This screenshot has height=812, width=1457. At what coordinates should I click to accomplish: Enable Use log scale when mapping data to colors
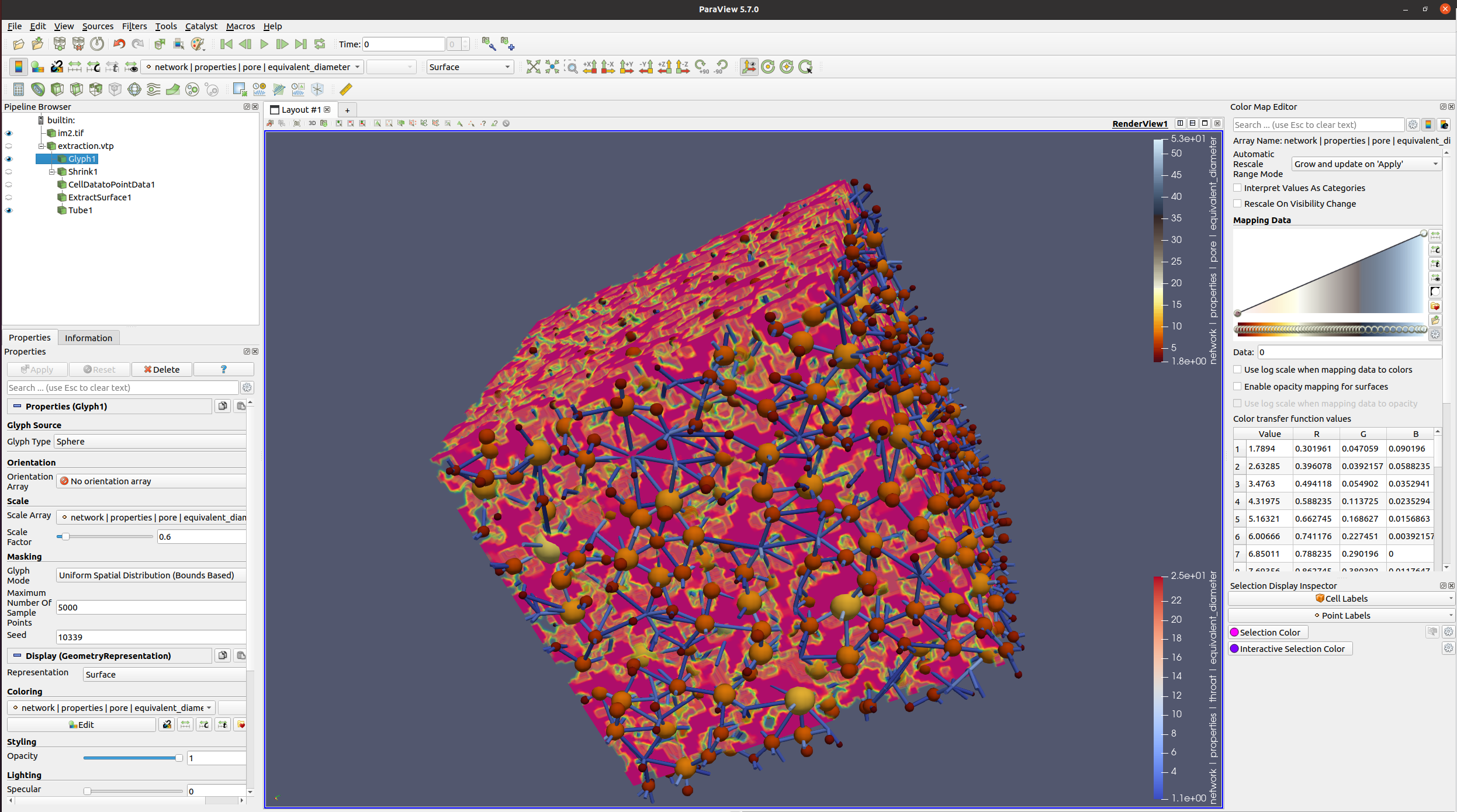(x=1238, y=370)
